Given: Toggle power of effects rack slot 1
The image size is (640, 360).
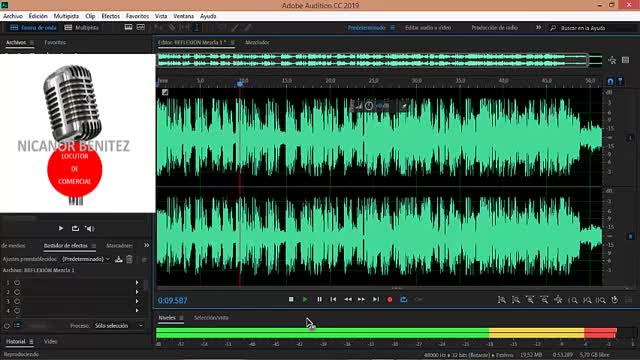Looking at the screenshot, I should 17,282.
